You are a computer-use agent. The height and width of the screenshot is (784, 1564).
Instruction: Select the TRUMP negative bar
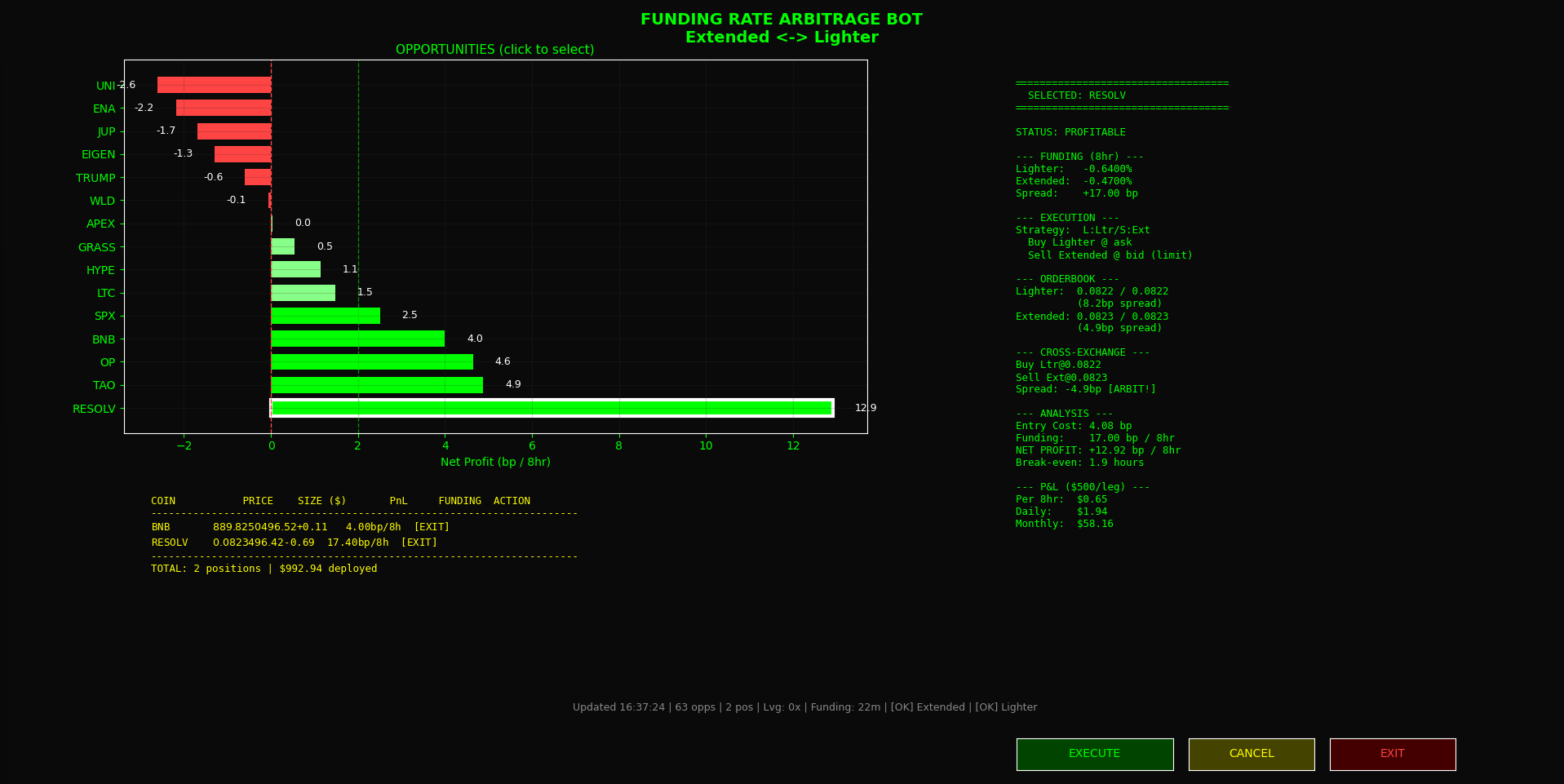click(258, 177)
